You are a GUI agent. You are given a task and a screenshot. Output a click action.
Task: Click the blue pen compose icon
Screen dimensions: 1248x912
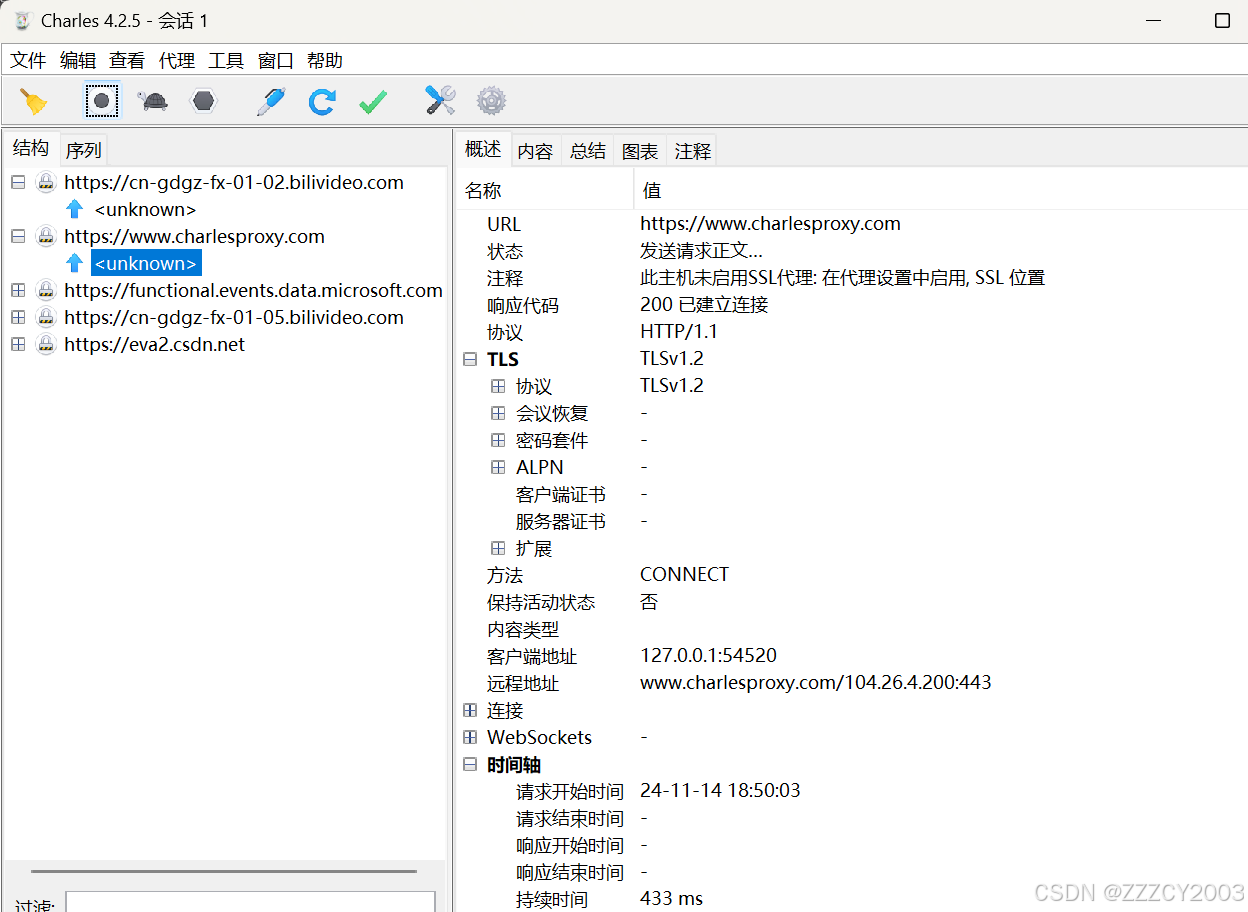270,101
